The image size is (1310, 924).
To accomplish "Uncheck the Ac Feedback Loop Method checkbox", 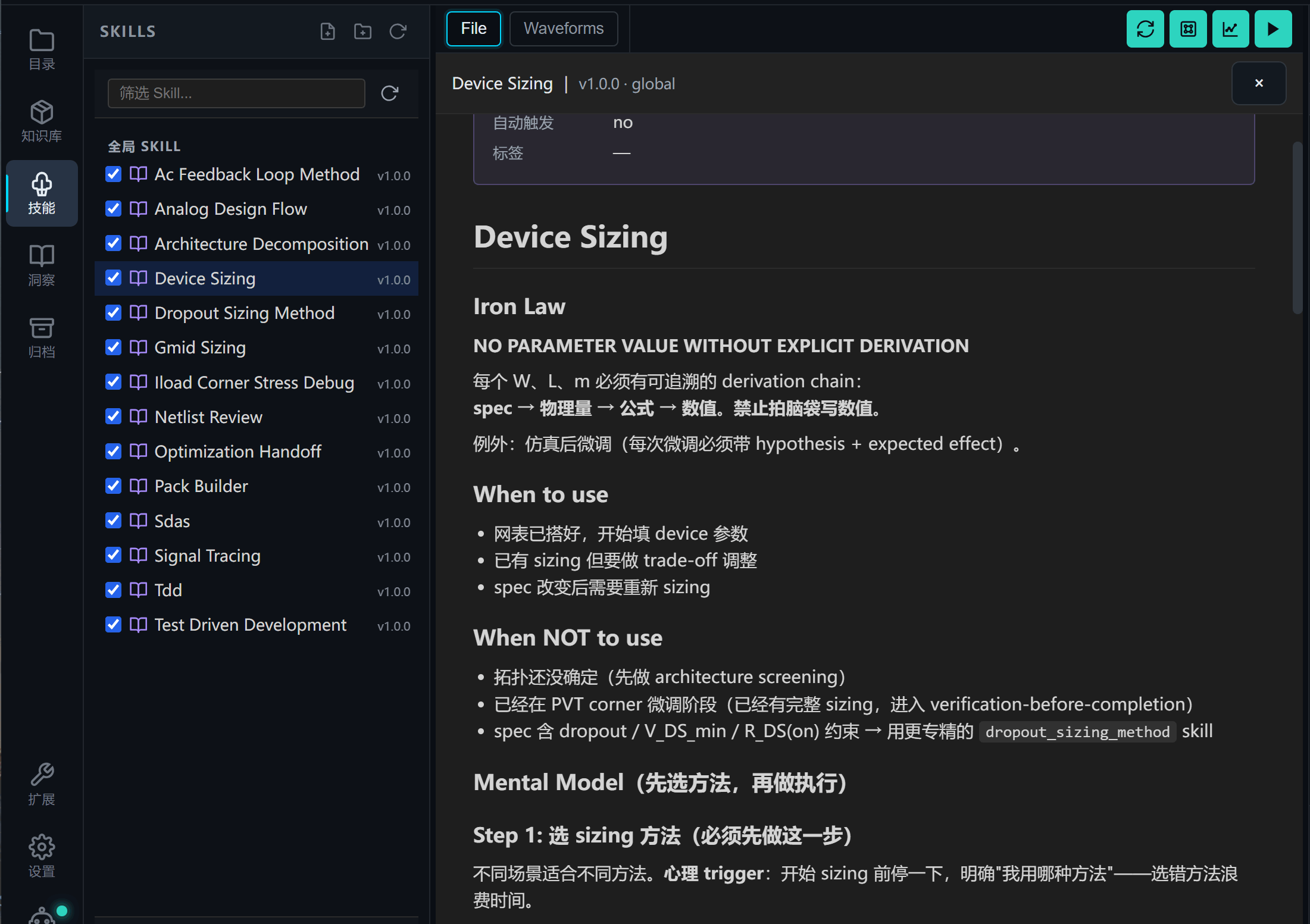I will (x=113, y=174).
